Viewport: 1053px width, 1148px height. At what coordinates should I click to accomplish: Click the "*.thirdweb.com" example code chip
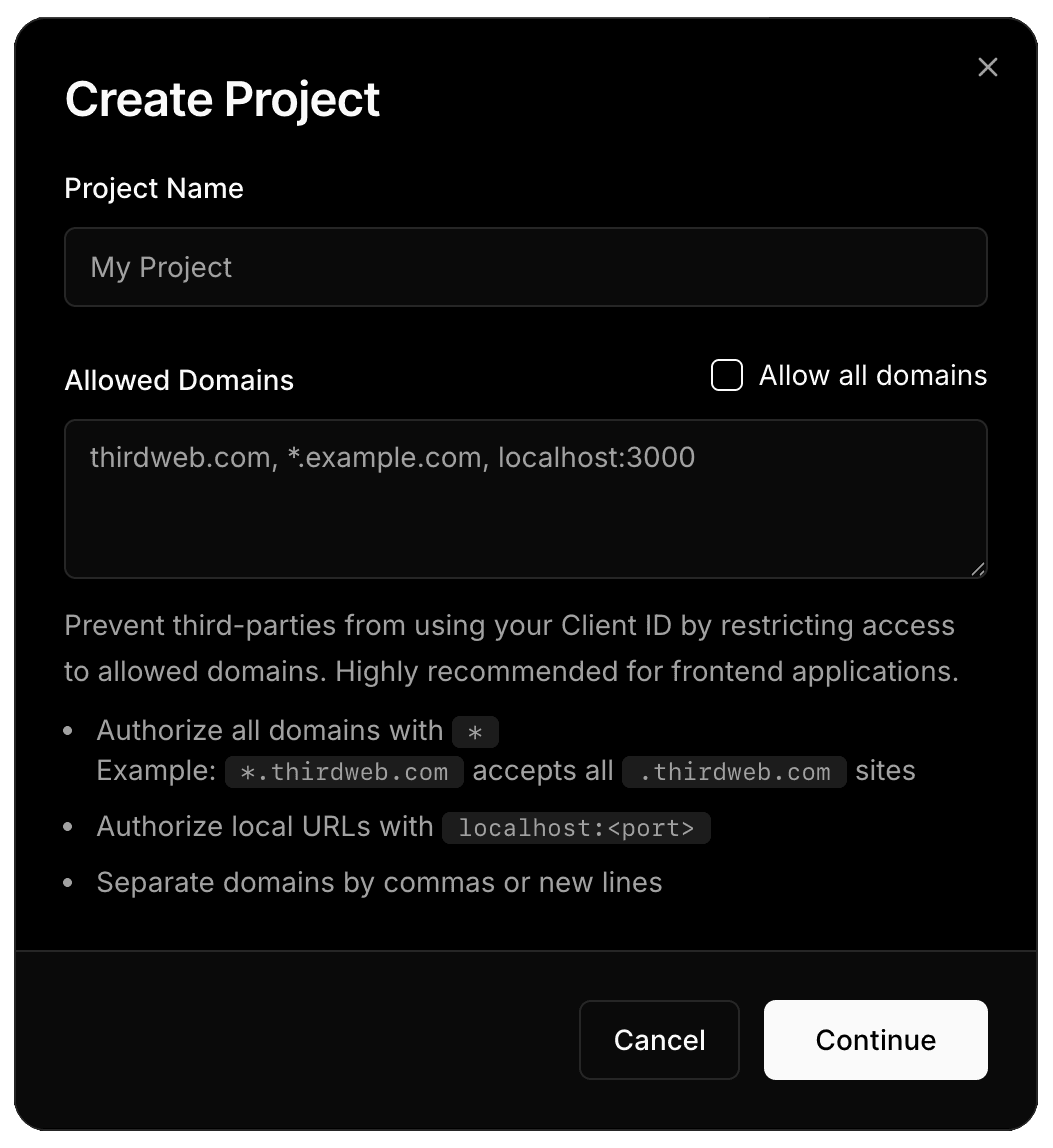coord(344,772)
